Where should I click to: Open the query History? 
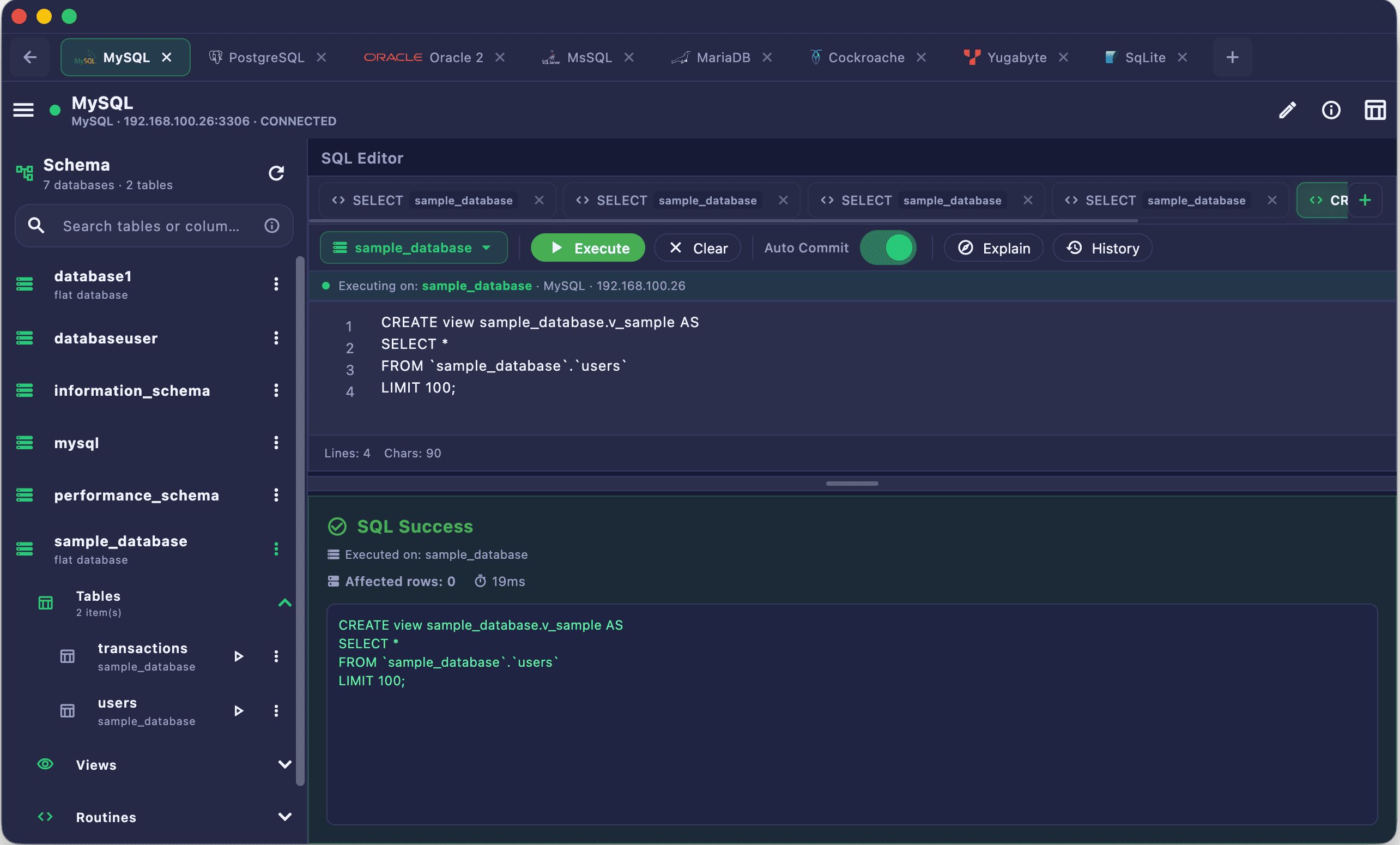[1102, 248]
